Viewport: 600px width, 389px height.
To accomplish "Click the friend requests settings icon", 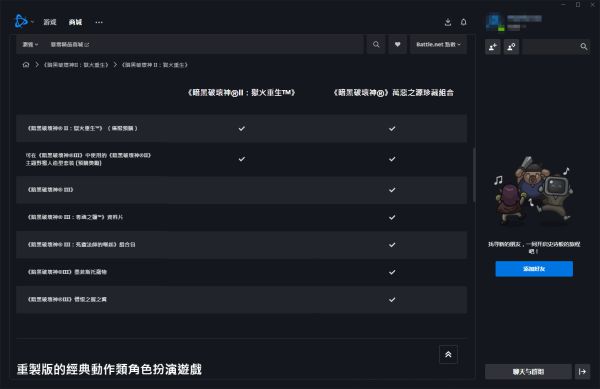I will coord(511,47).
